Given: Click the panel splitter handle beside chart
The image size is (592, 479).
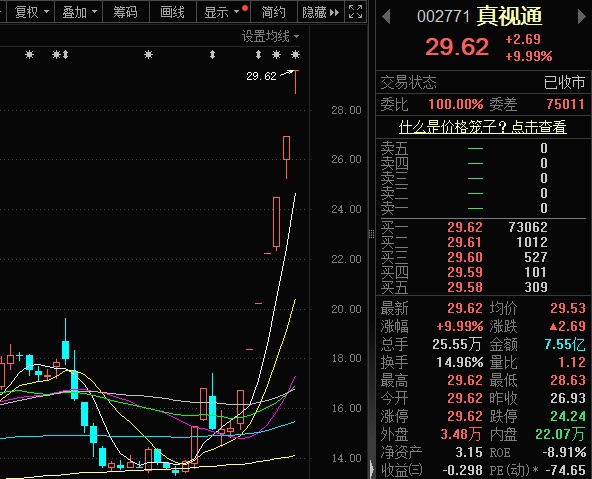Looking at the screenshot, I should [372, 234].
